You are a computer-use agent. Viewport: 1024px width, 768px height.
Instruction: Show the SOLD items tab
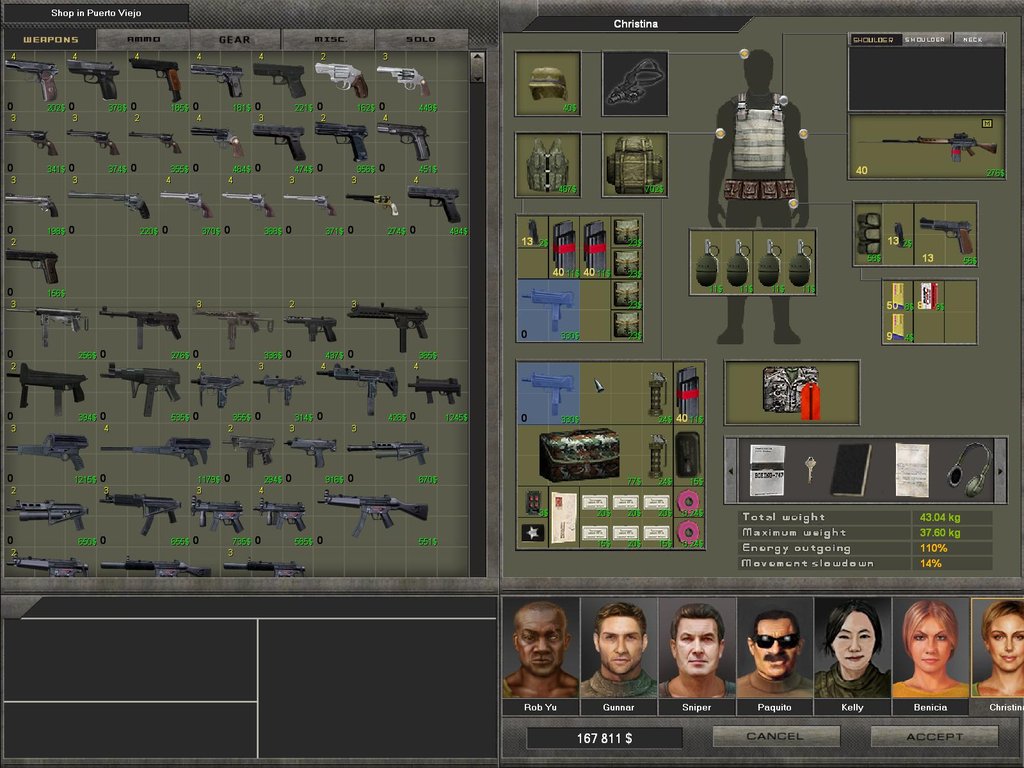[421, 39]
